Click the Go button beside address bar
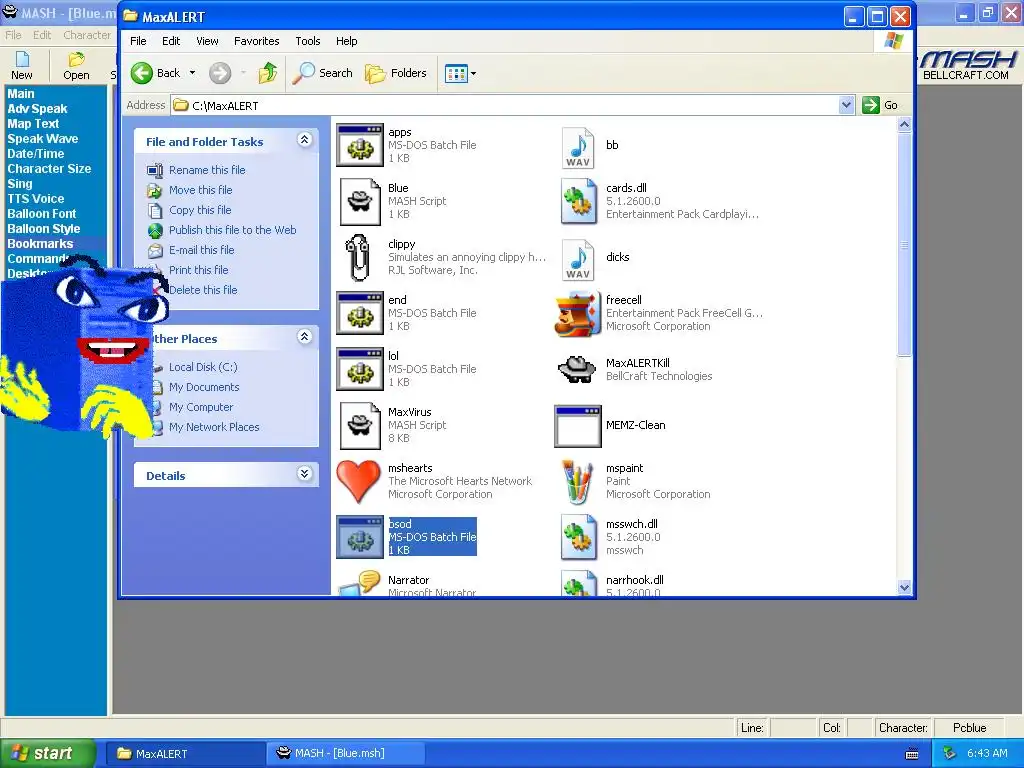Viewport: 1024px width, 768px height. (x=880, y=105)
